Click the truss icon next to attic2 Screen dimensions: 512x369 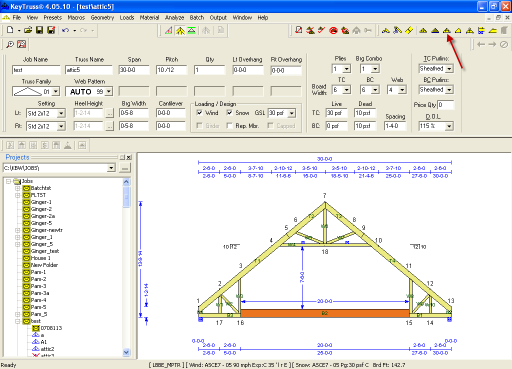[36, 349]
